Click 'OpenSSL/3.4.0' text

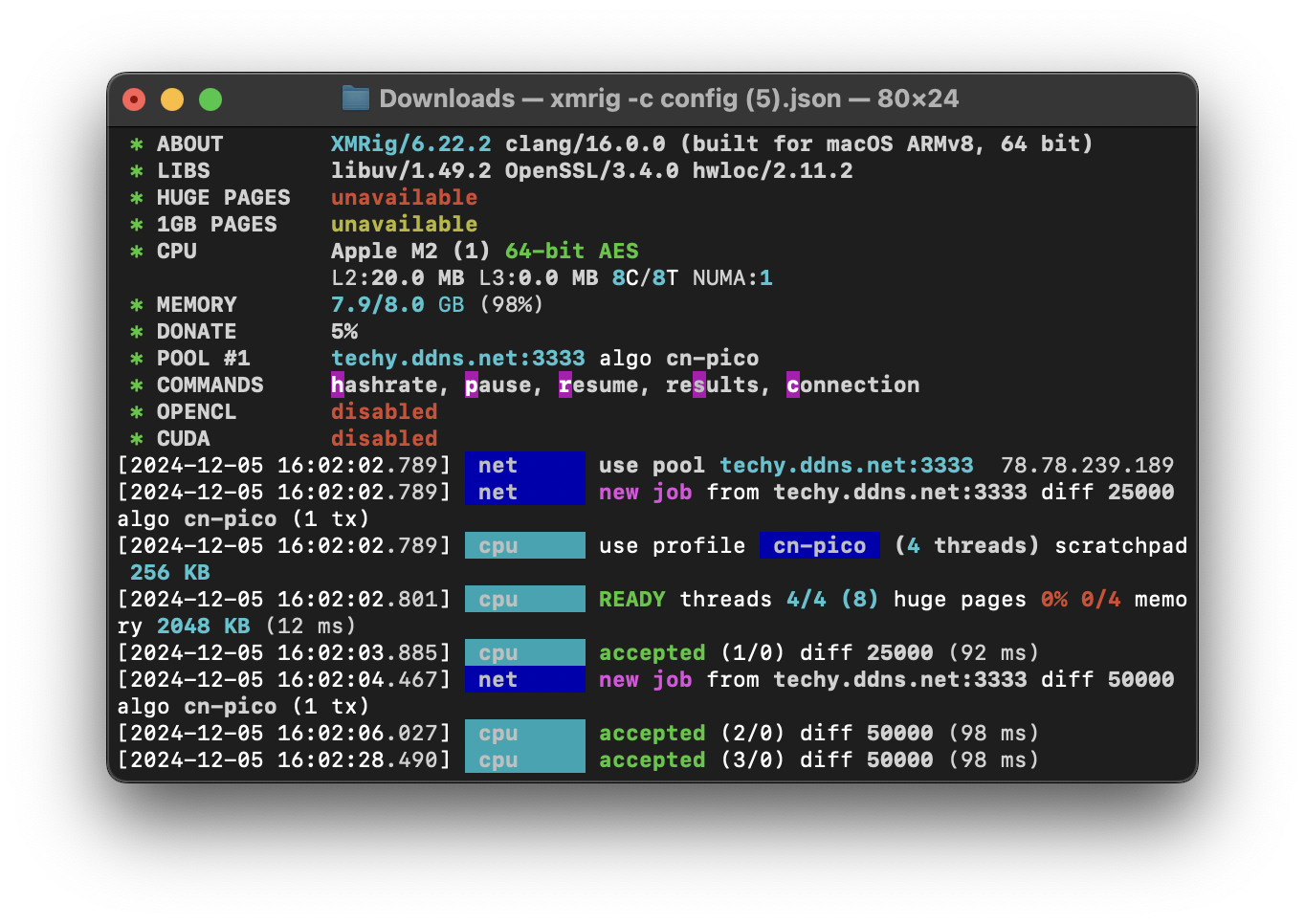[x=592, y=170]
